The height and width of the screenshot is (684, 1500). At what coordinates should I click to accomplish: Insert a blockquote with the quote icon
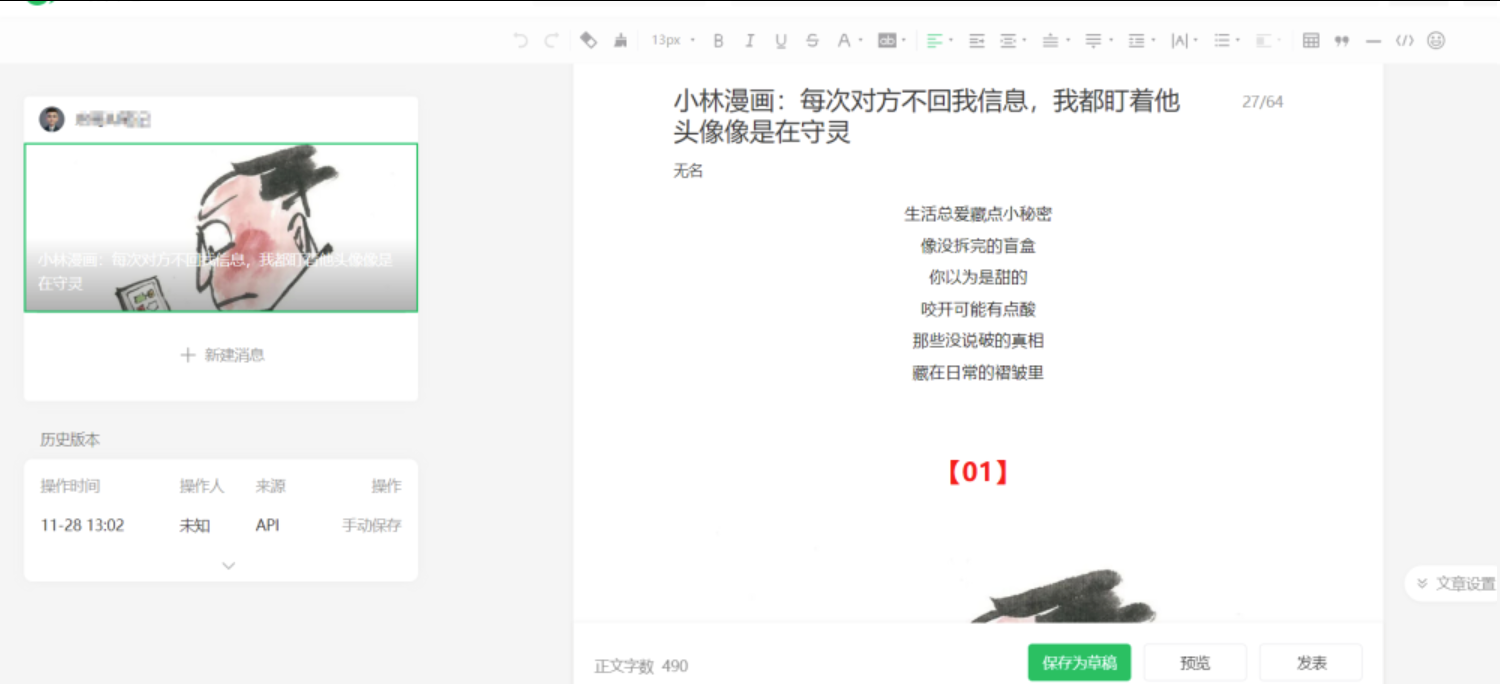pyautogui.click(x=1342, y=40)
